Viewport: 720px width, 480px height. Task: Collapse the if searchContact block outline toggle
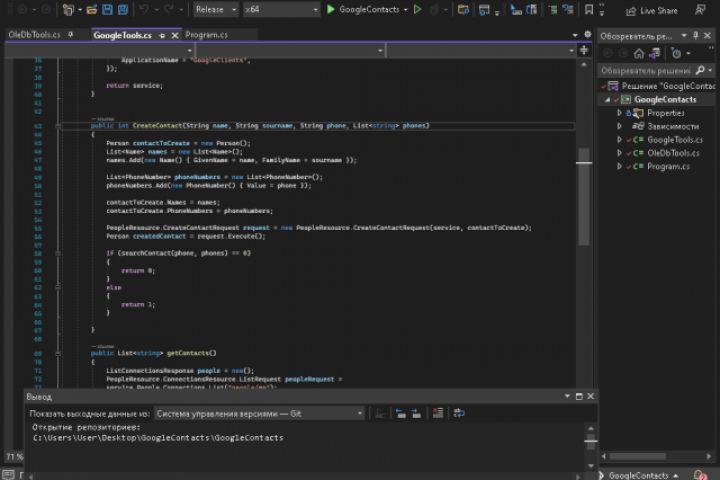point(58,253)
